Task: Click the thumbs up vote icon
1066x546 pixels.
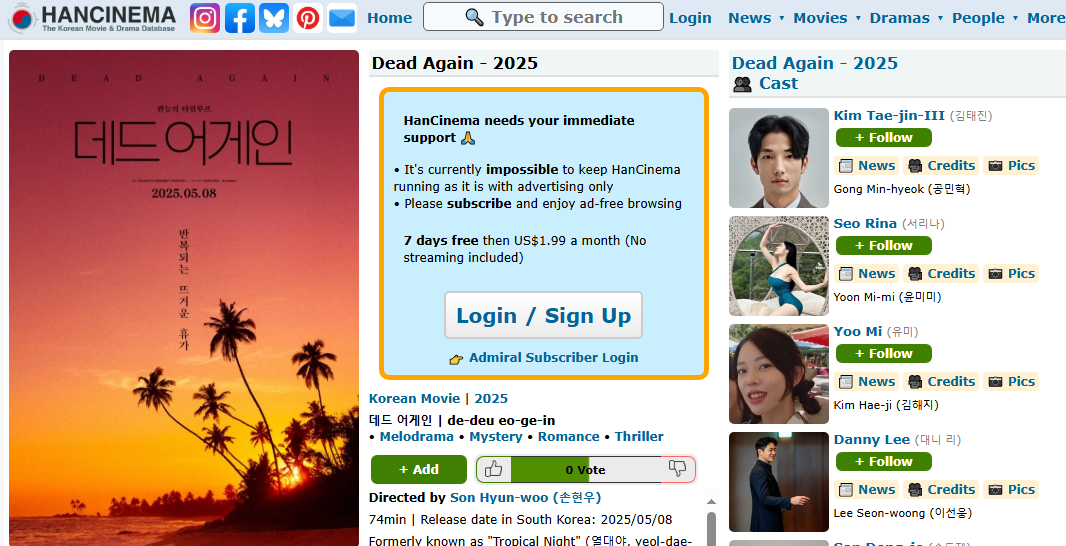Action: pyautogui.click(x=494, y=469)
